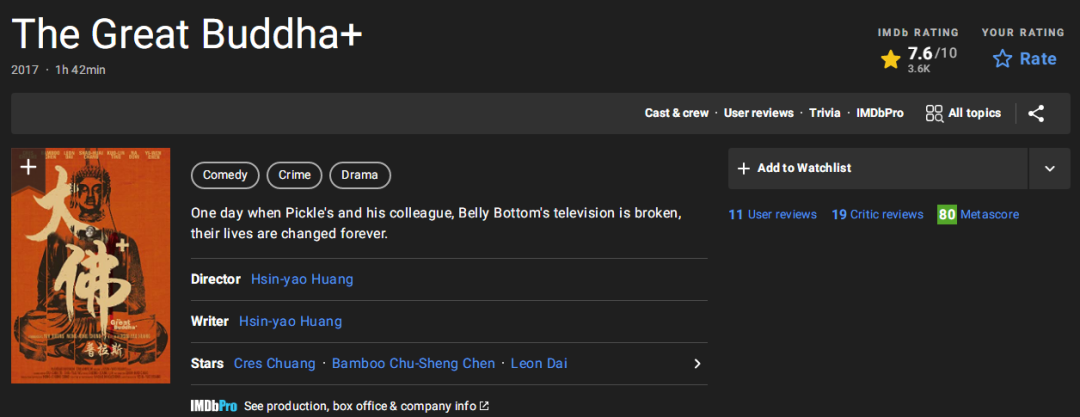
Task: Add the movie to Watchlist
Action: coord(877,168)
